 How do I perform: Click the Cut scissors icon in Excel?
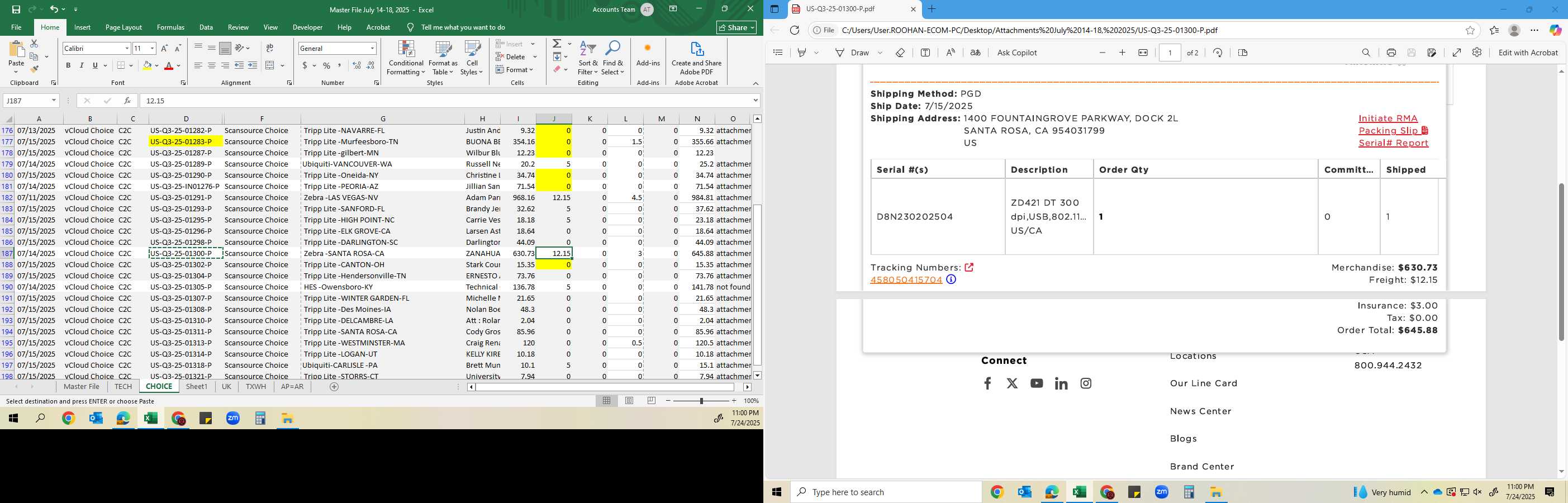pyautogui.click(x=34, y=44)
